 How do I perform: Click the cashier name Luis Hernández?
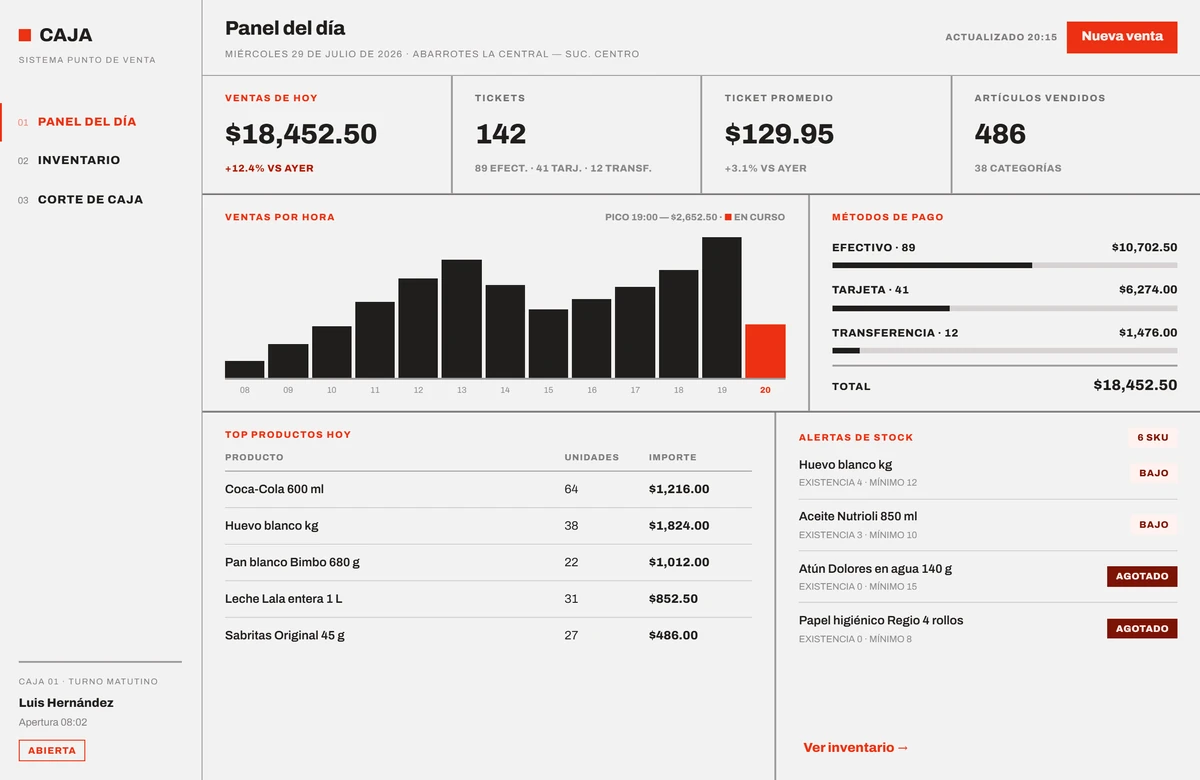[66, 703]
